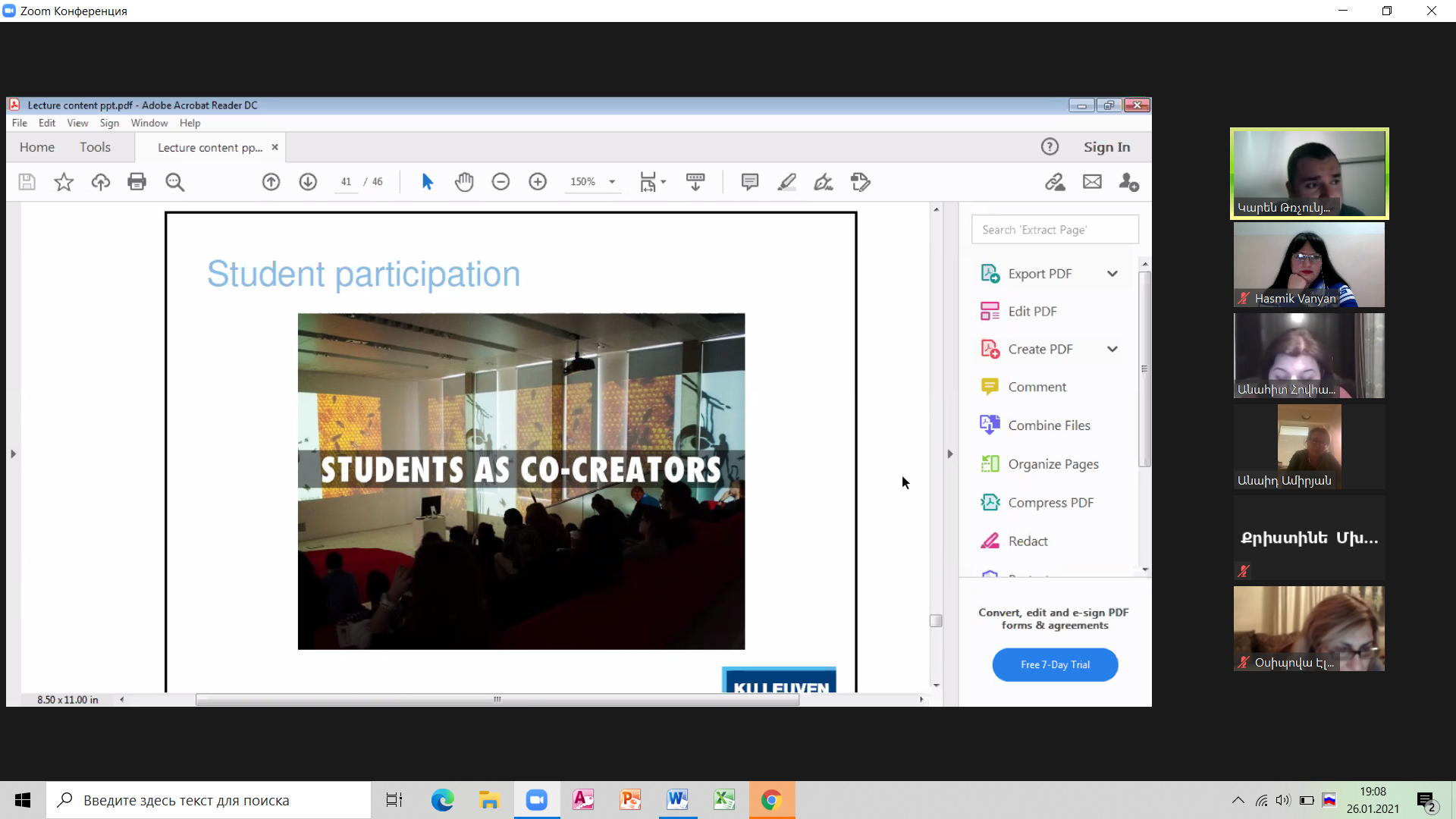The image size is (1456, 819).
Task: Add the document to starred with star icon
Action: pos(64,182)
